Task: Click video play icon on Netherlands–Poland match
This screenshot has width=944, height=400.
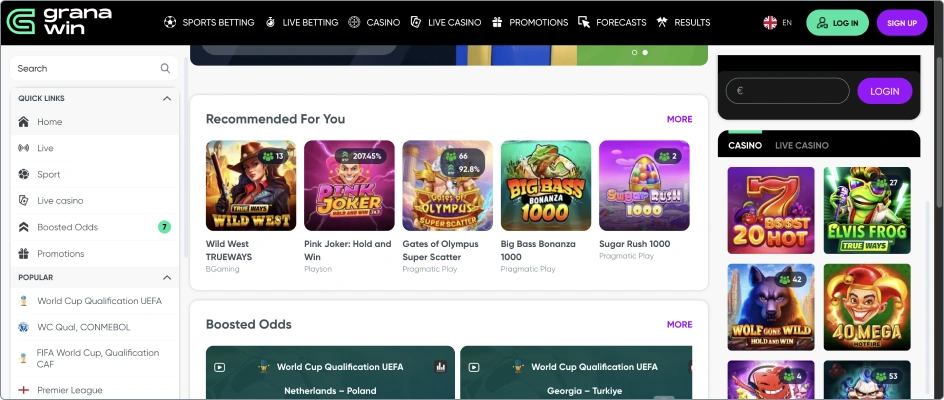Action: [220, 367]
